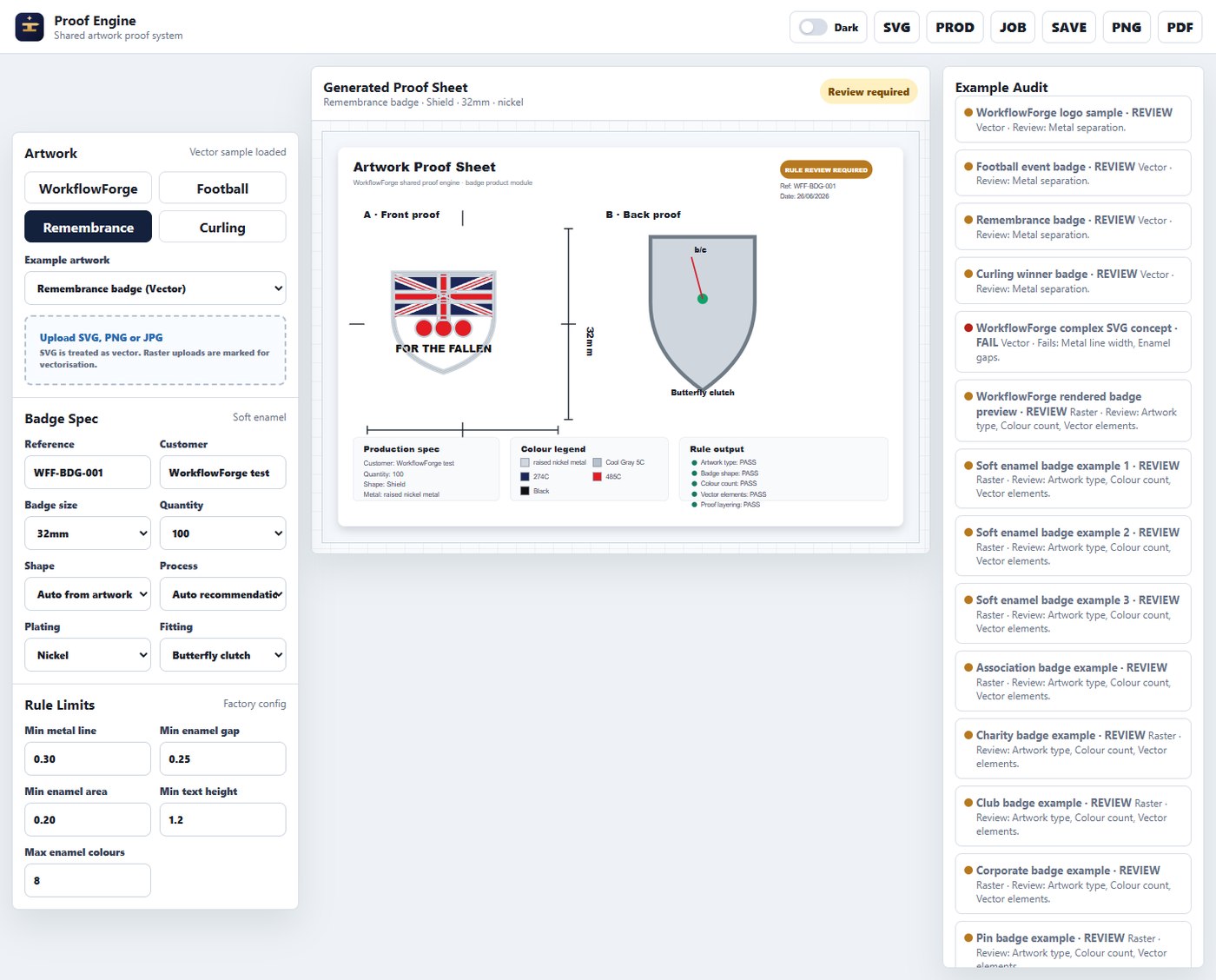Click the Min metal line input field

pos(88,758)
